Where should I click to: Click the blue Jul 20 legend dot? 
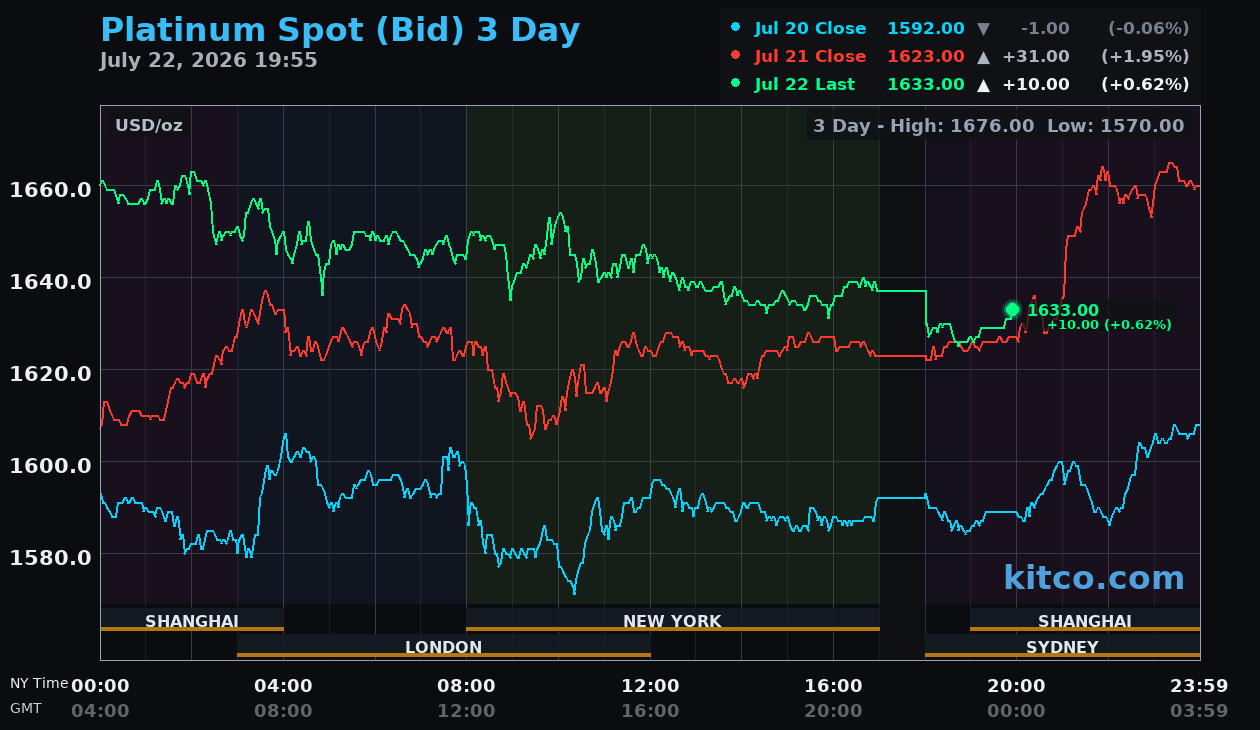[x=736, y=28]
